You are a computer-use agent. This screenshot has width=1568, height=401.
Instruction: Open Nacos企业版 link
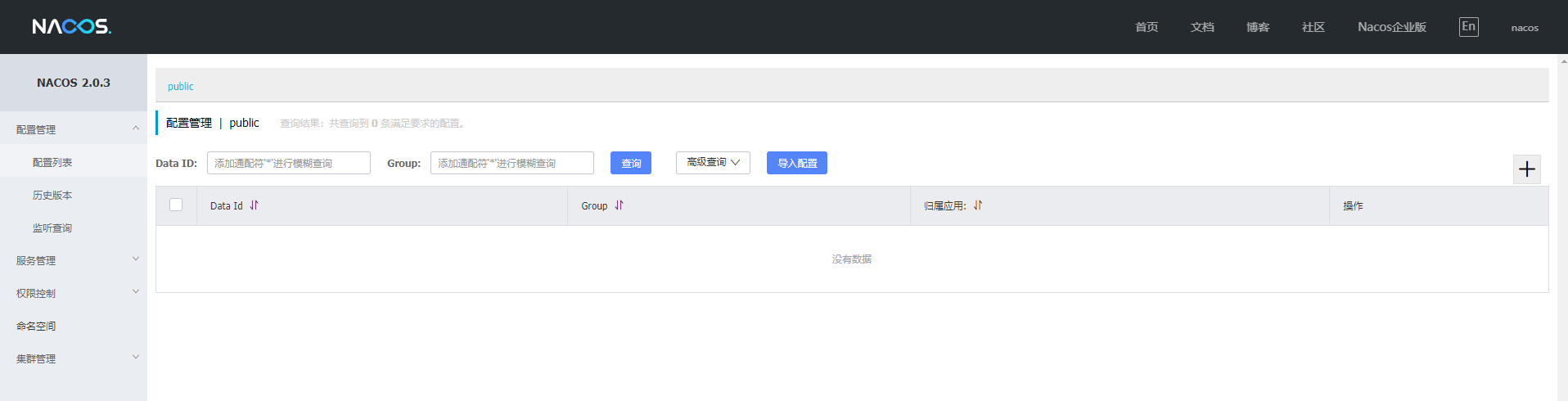click(x=1392, y=27)
